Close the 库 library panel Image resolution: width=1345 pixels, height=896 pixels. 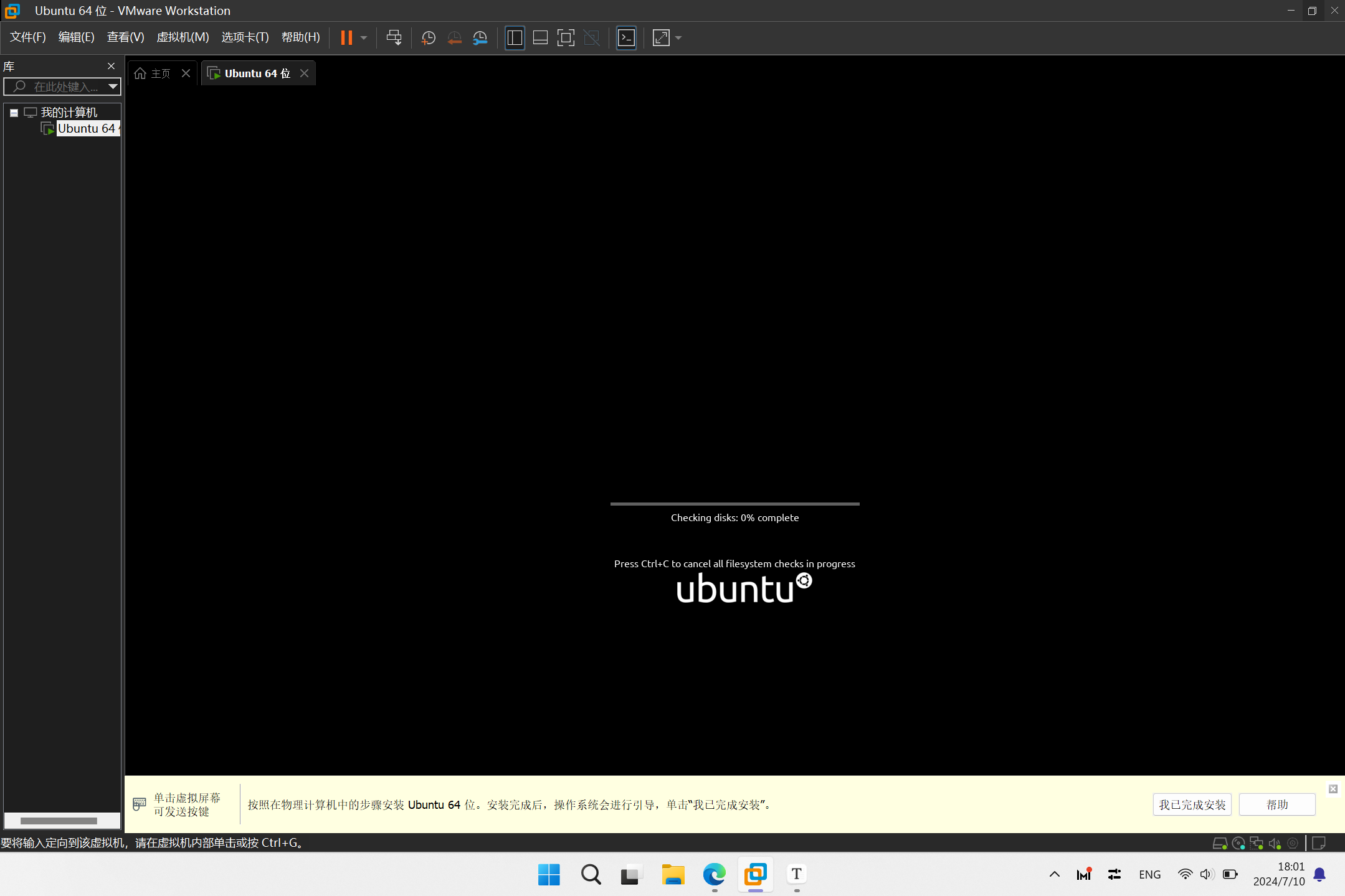tap(111, 66)
